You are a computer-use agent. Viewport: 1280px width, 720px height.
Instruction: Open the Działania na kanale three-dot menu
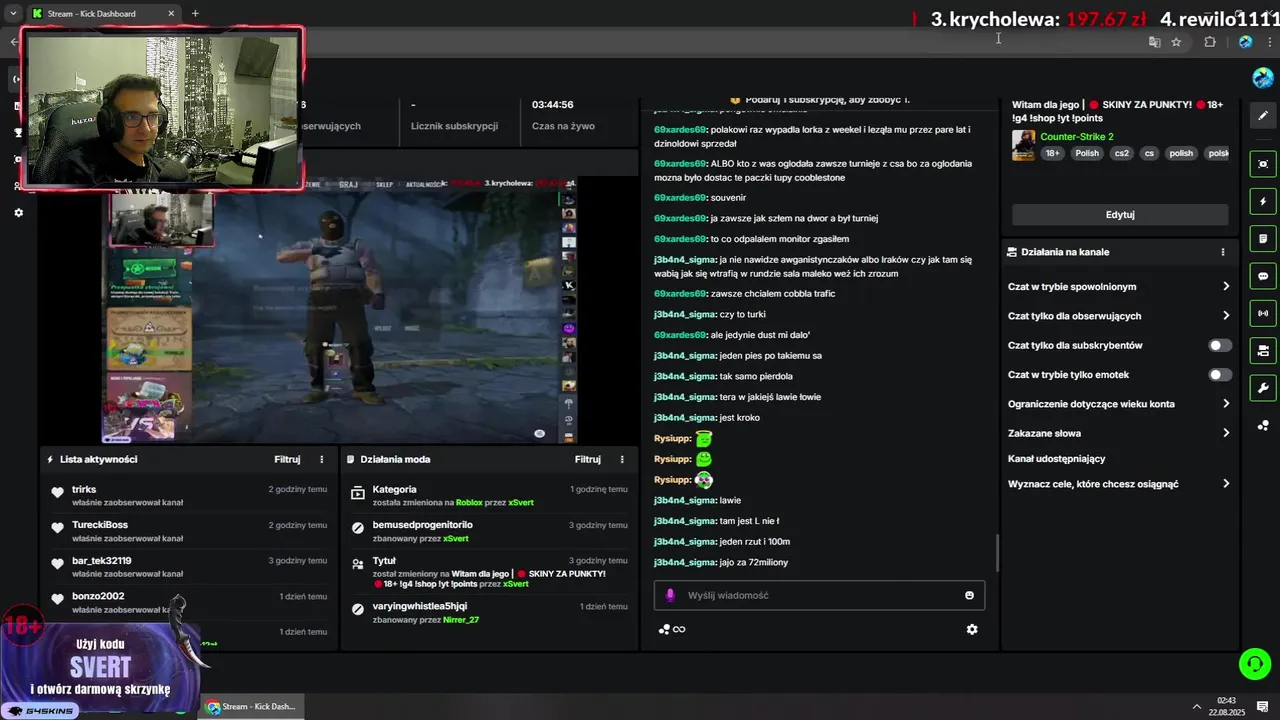click(x=1222, y=252)
